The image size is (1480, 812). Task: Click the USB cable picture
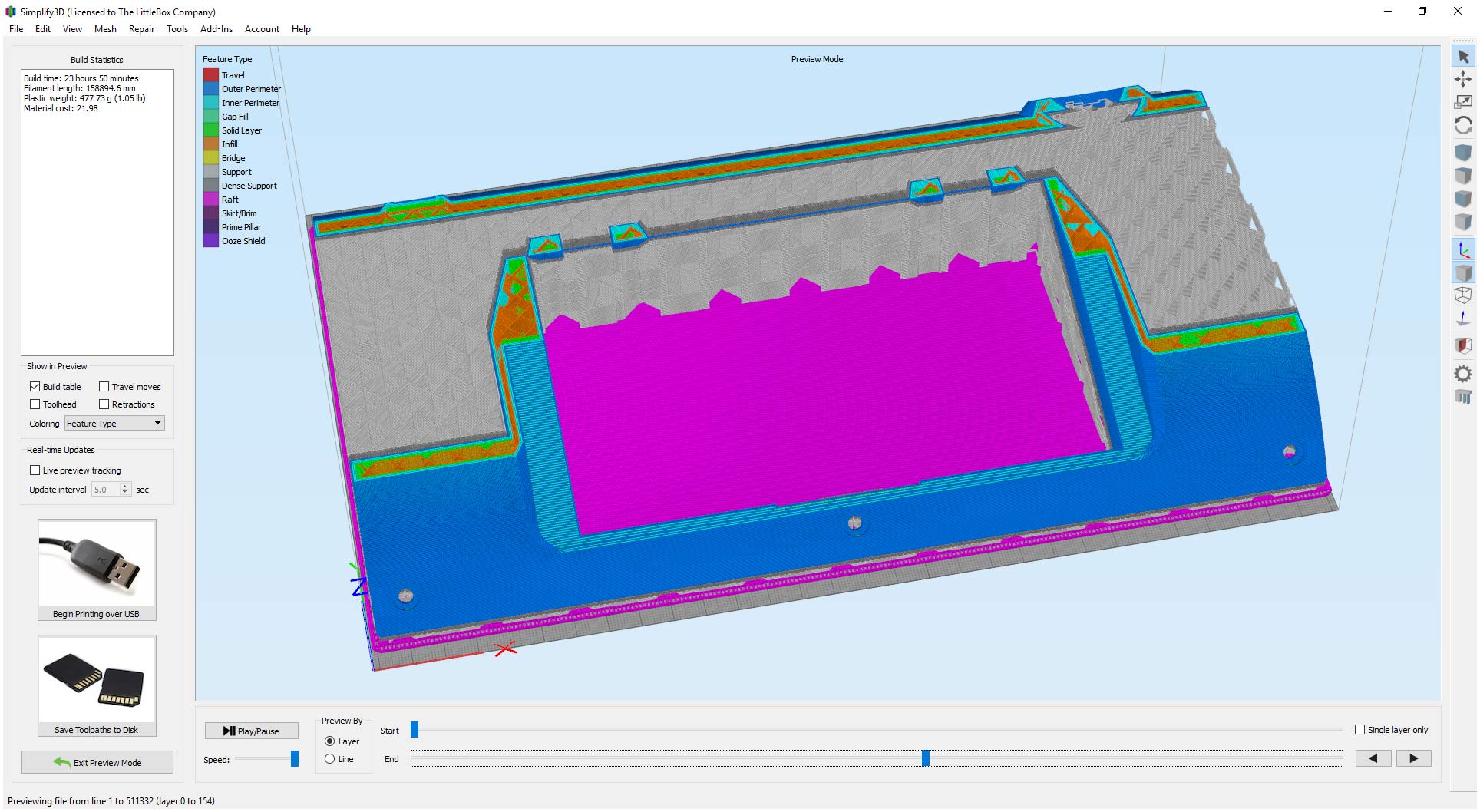(97, 563)
